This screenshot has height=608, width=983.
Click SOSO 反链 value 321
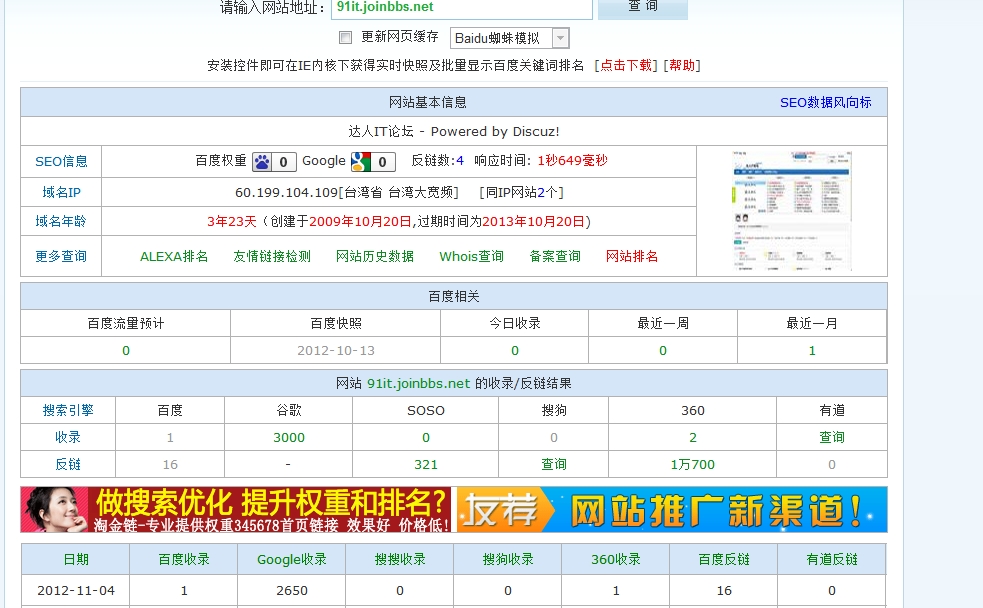pos(426,464)
